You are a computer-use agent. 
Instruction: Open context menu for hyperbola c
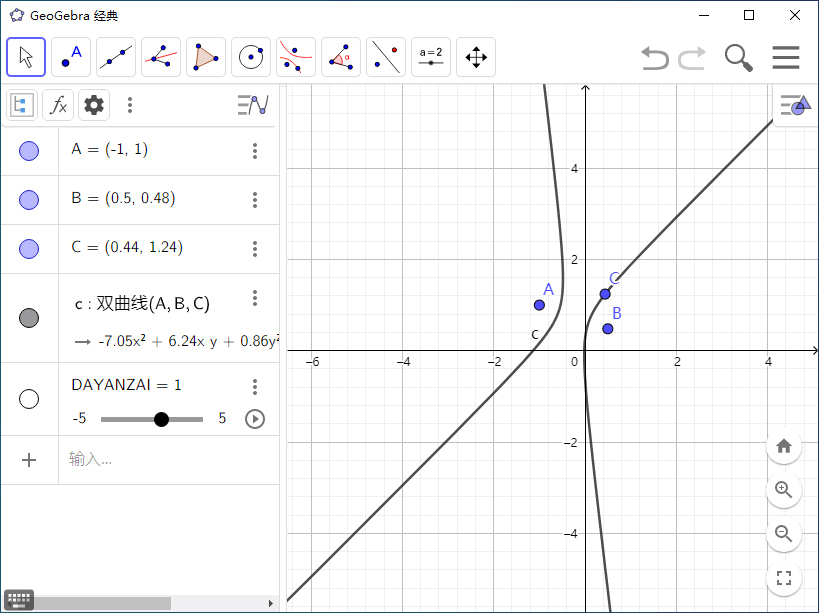pos(254,297)
